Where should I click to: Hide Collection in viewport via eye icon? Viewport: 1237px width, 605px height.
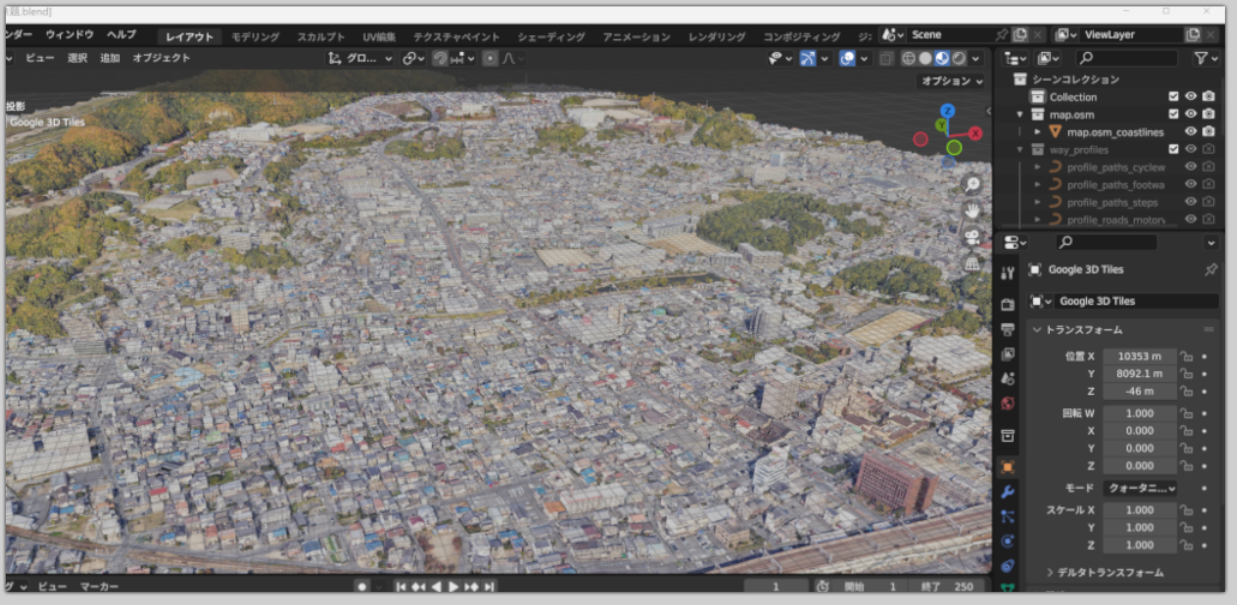[1191, 97]
